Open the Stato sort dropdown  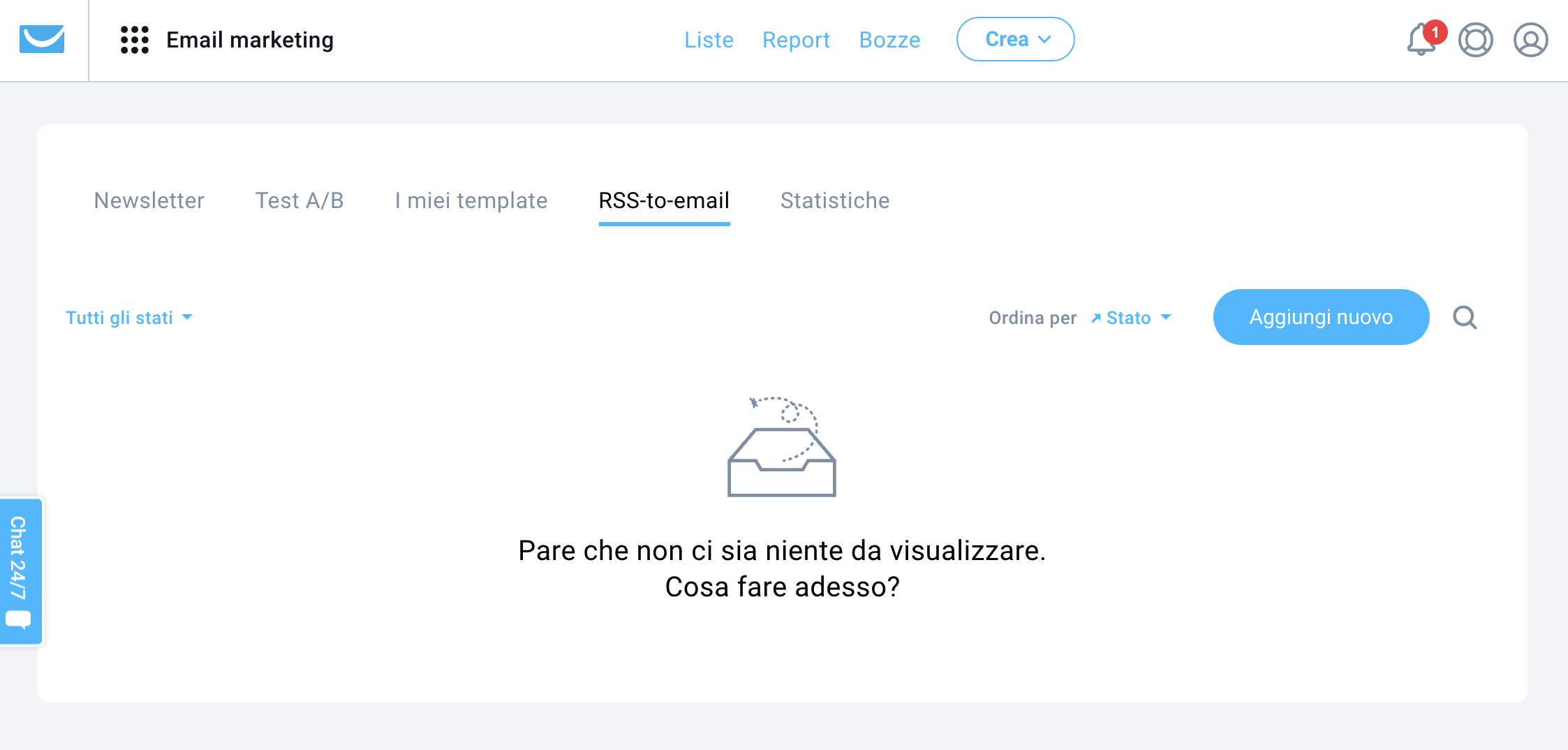coord(1131,318)
